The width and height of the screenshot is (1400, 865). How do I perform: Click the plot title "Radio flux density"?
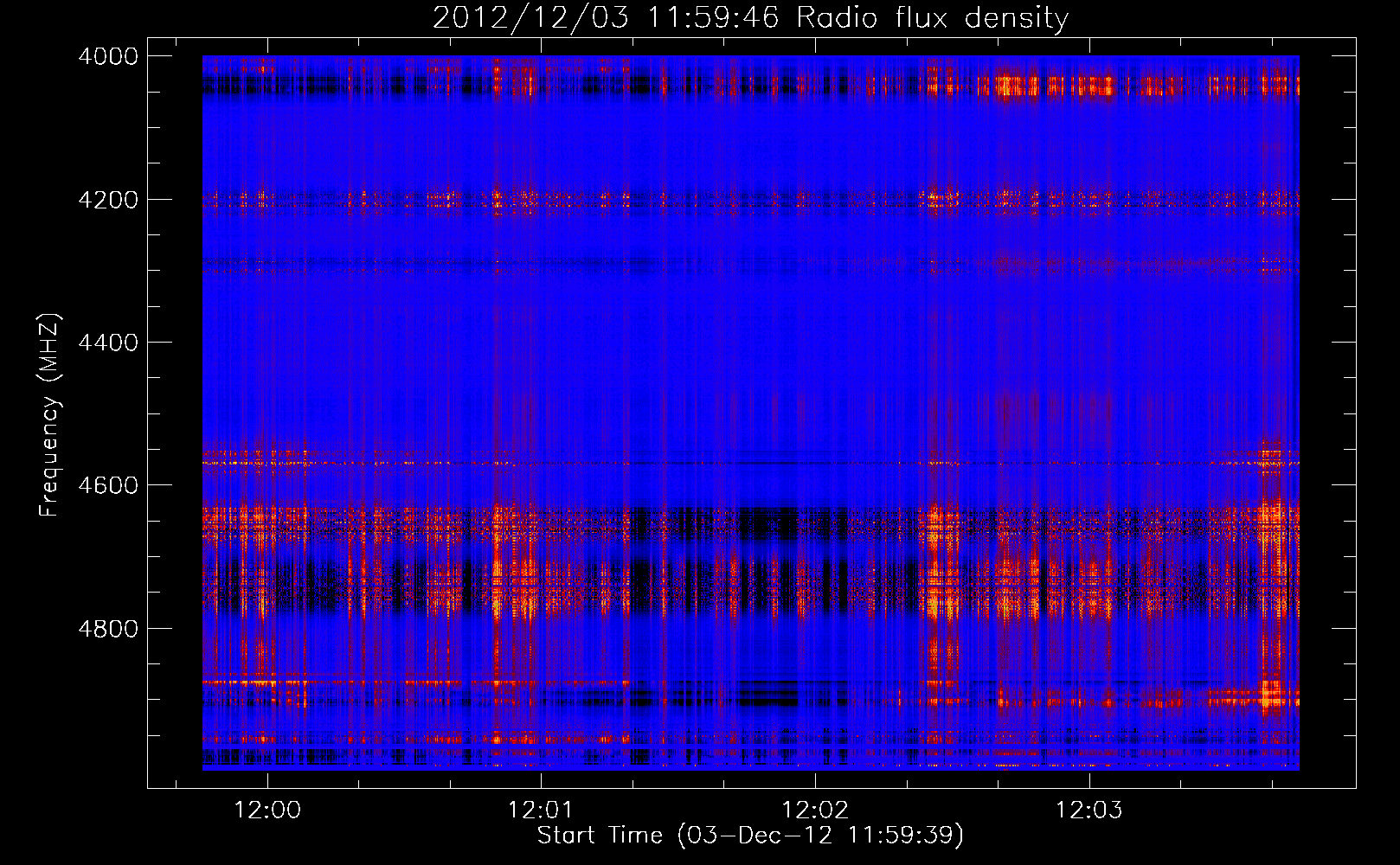pyautogui.click(x=750, y=18)
